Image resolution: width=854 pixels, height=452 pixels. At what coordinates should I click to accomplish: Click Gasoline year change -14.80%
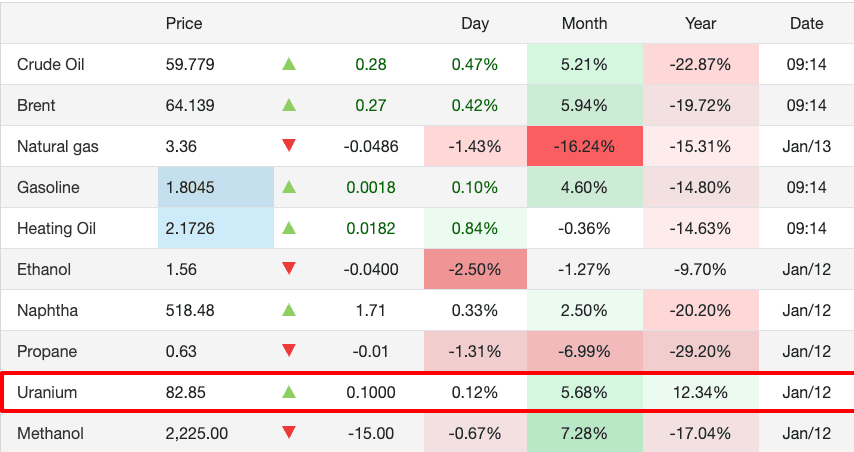pos(700,187)
